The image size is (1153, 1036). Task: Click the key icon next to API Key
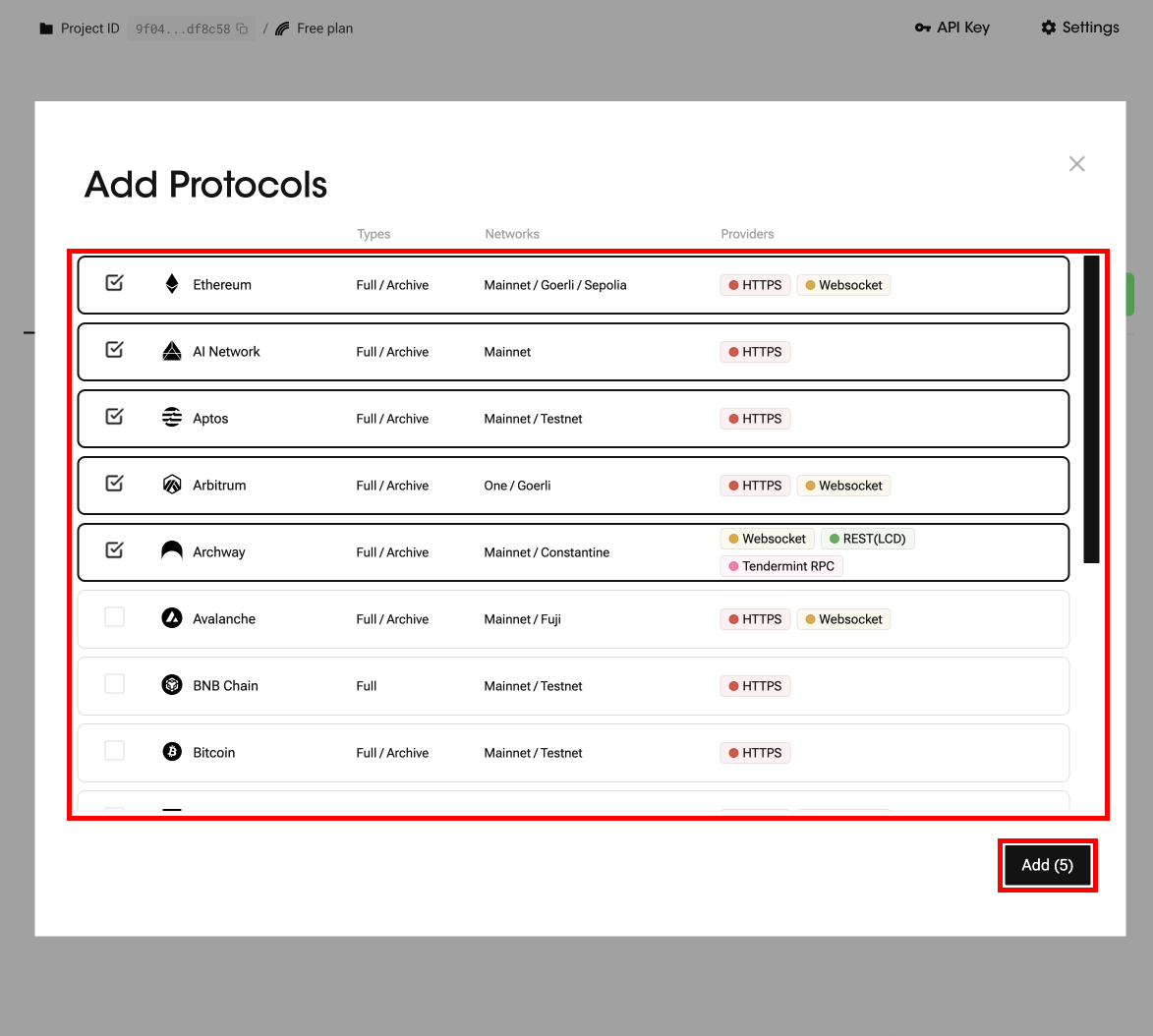923,28
